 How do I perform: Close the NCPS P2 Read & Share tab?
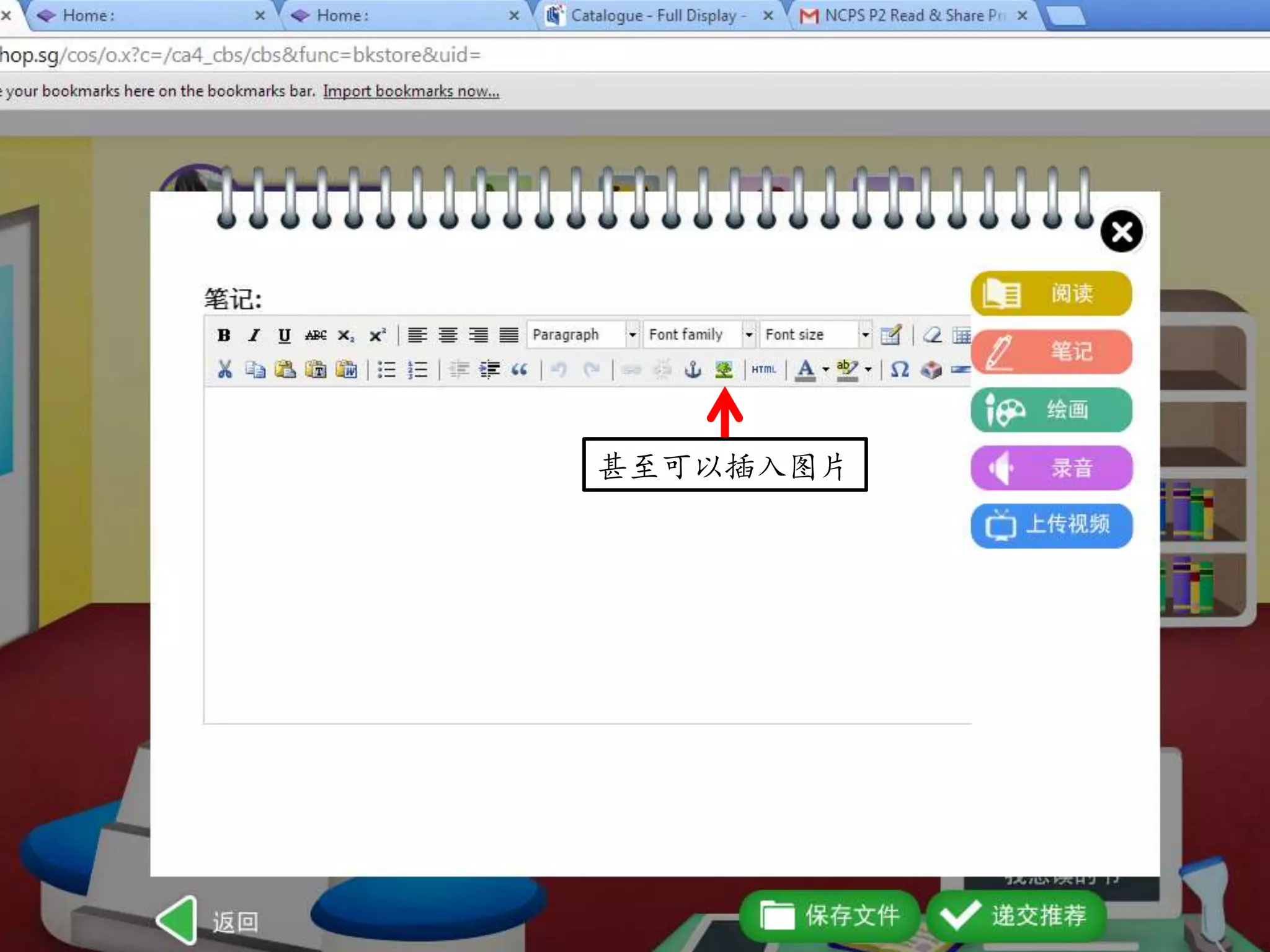point(1022,15)
